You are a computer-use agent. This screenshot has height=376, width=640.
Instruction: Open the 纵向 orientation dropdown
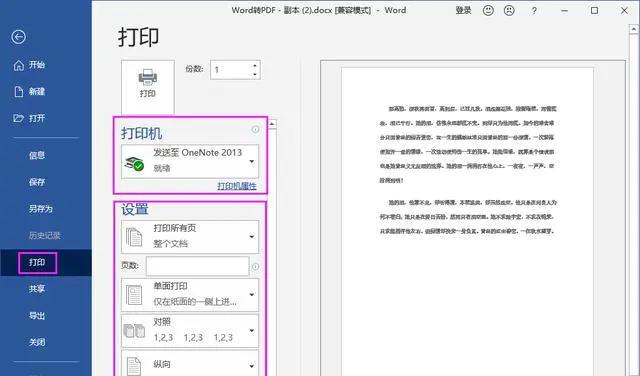click(190, 363)
